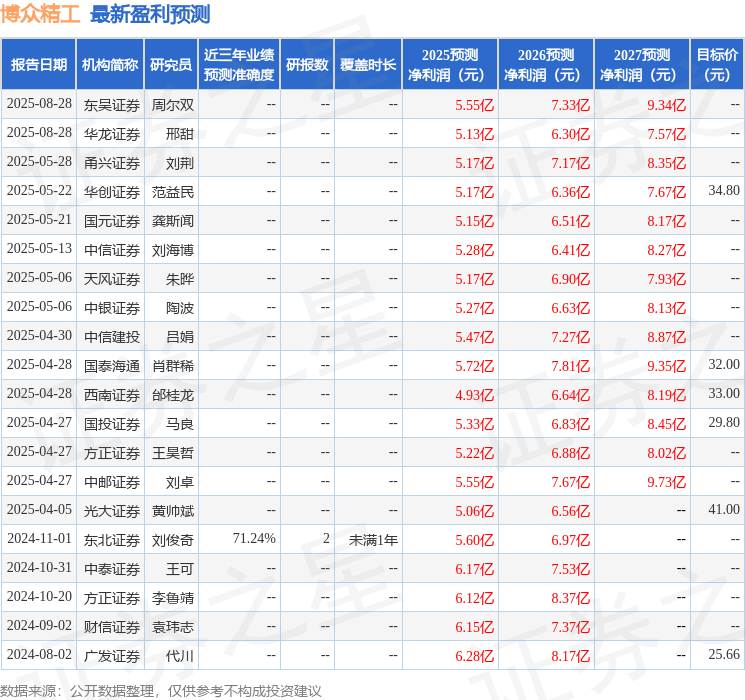Click the 研报数 column header
The height and width of the screenshot is (700, 745).
(x=307, y=65)
